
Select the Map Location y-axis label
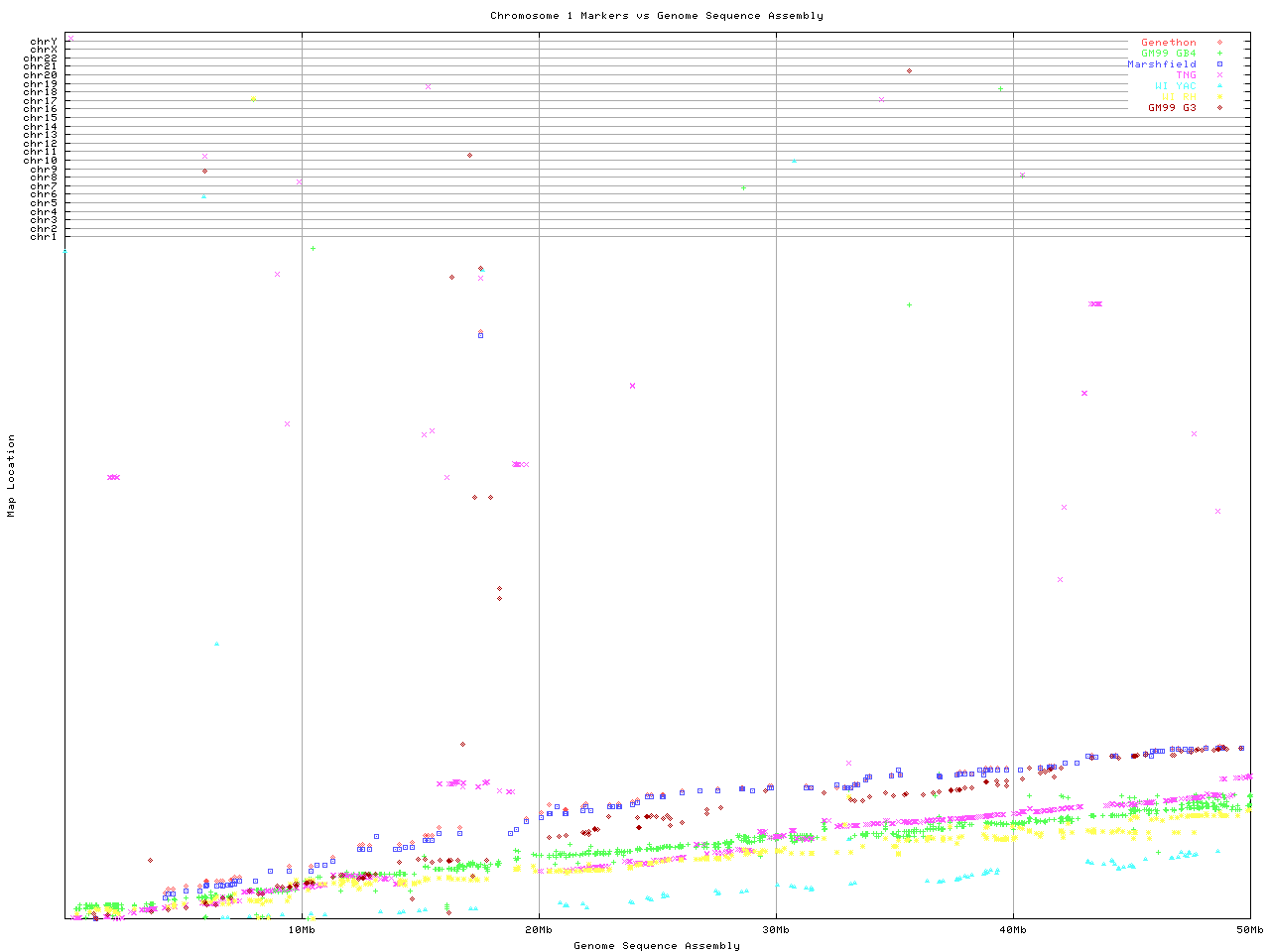point(12,476)
